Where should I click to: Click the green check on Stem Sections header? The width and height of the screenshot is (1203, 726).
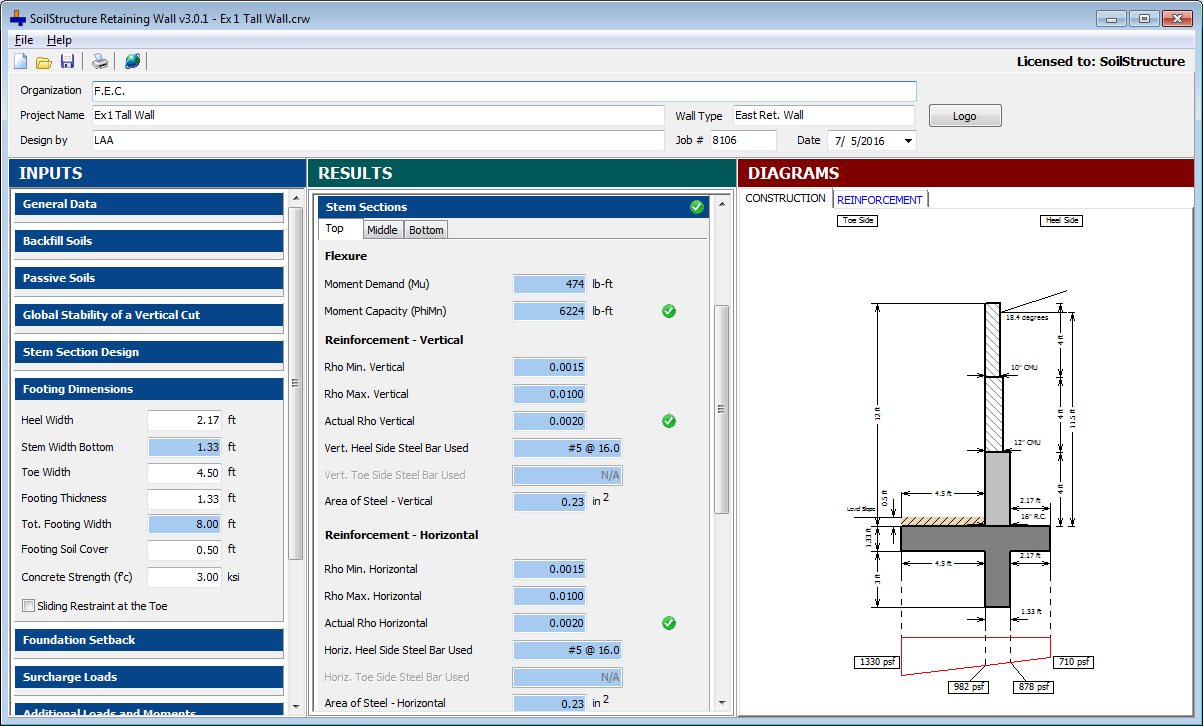(x=697, y=206)
